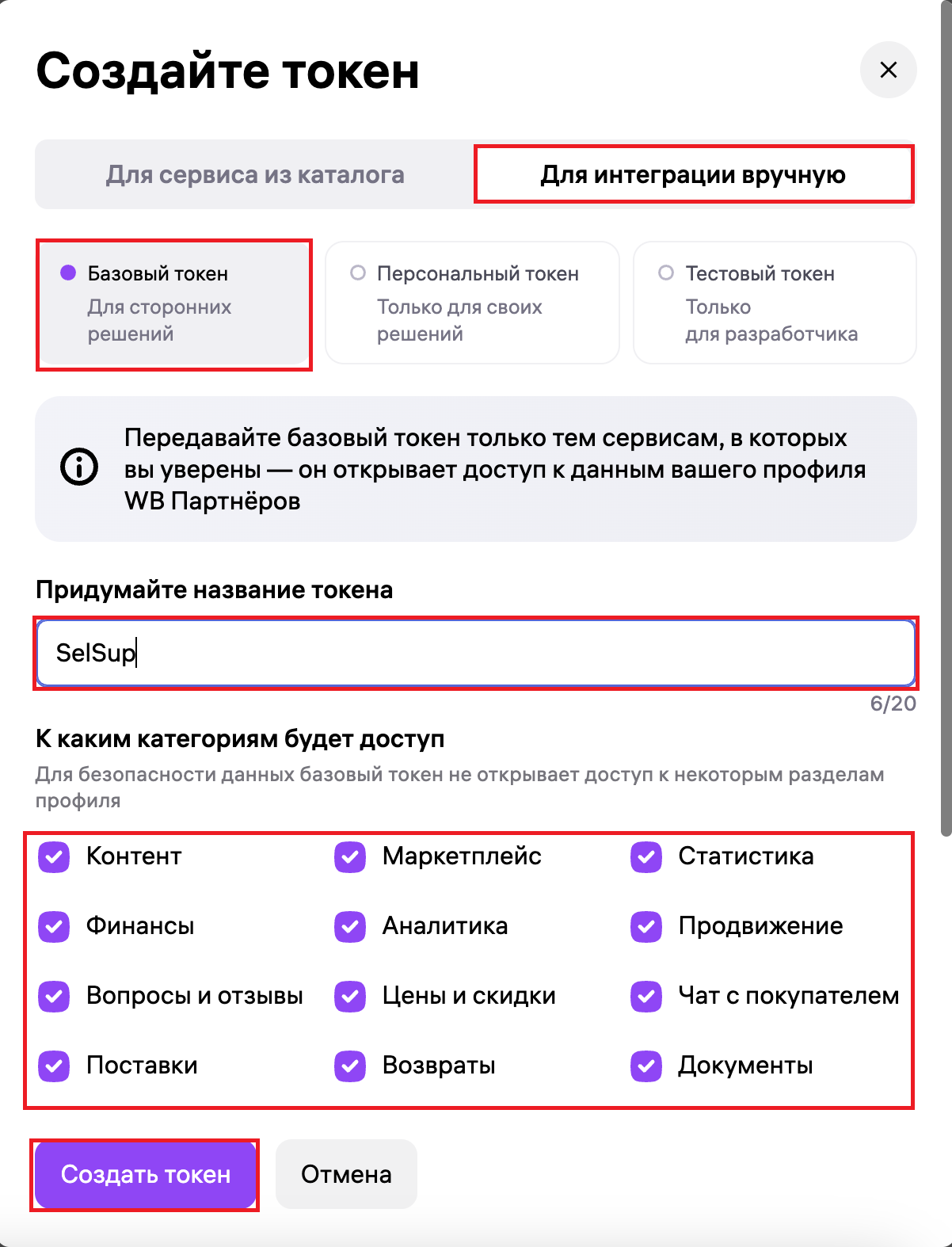The height and width of the screenshot is (1247, 952).
Task: Disable the "Статистика" category checkbox
Action: click(646, 856)
